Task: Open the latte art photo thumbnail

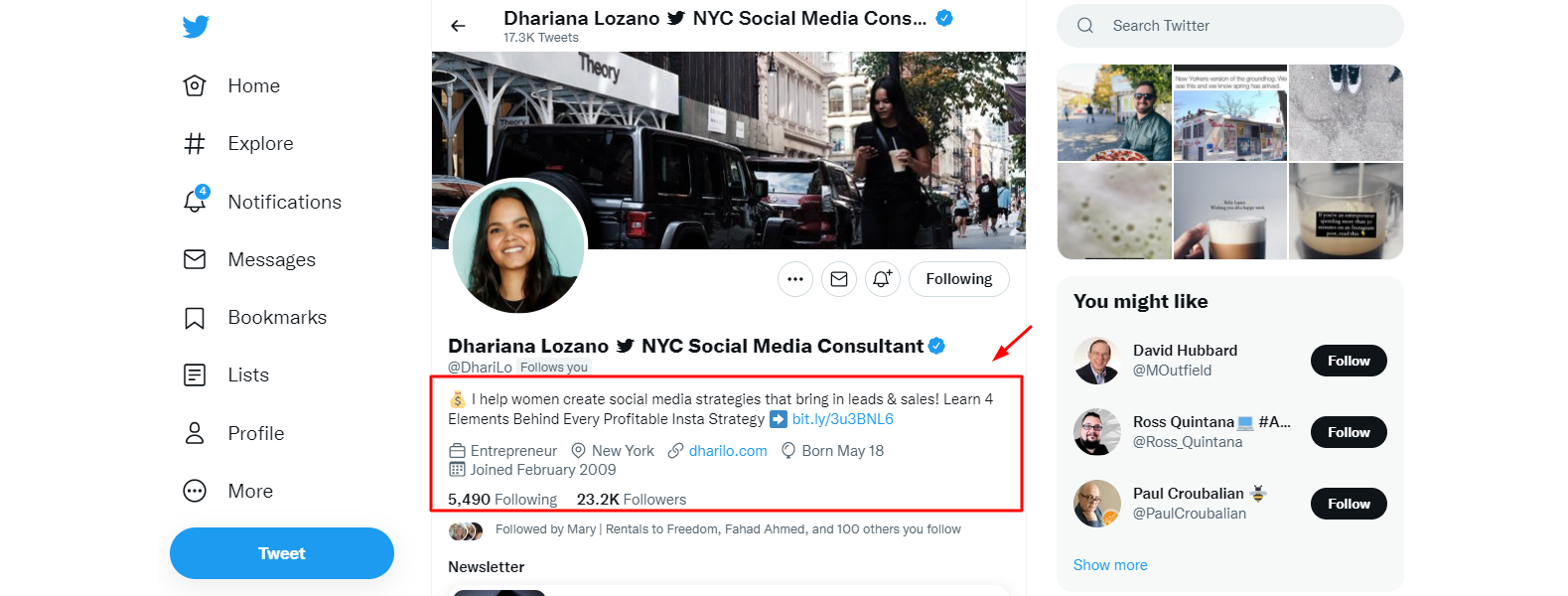Action: pyautogui.click(x=1230, y=211)
